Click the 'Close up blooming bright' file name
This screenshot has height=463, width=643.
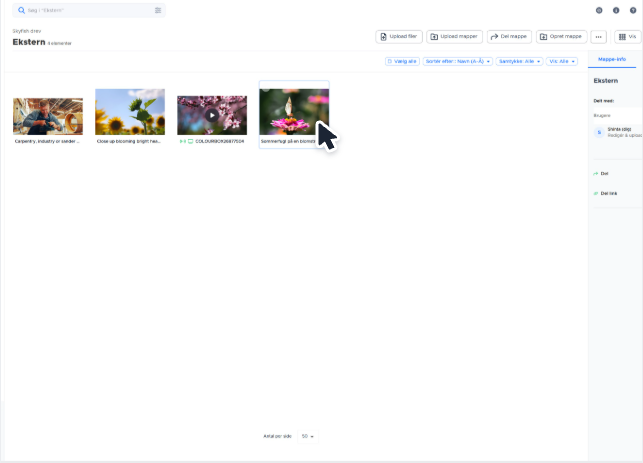pos(128,141)
